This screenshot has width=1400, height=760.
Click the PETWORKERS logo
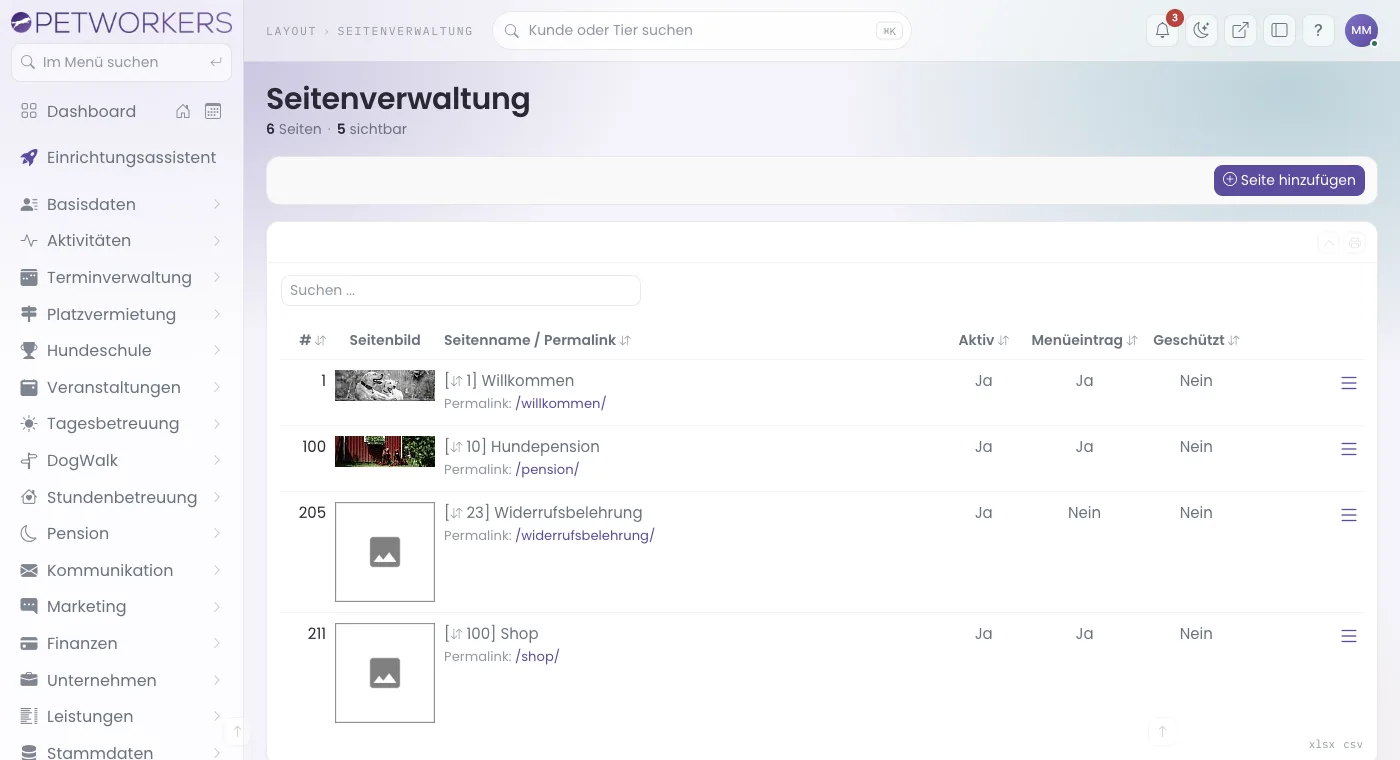[122, 22]
